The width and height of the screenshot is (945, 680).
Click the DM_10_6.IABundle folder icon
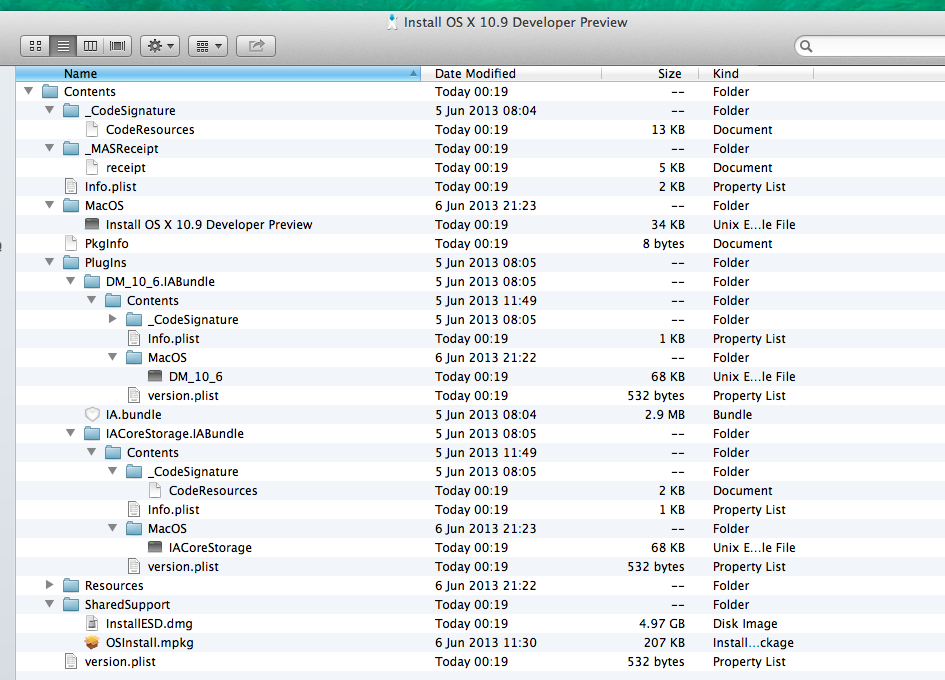pos(92,282)
